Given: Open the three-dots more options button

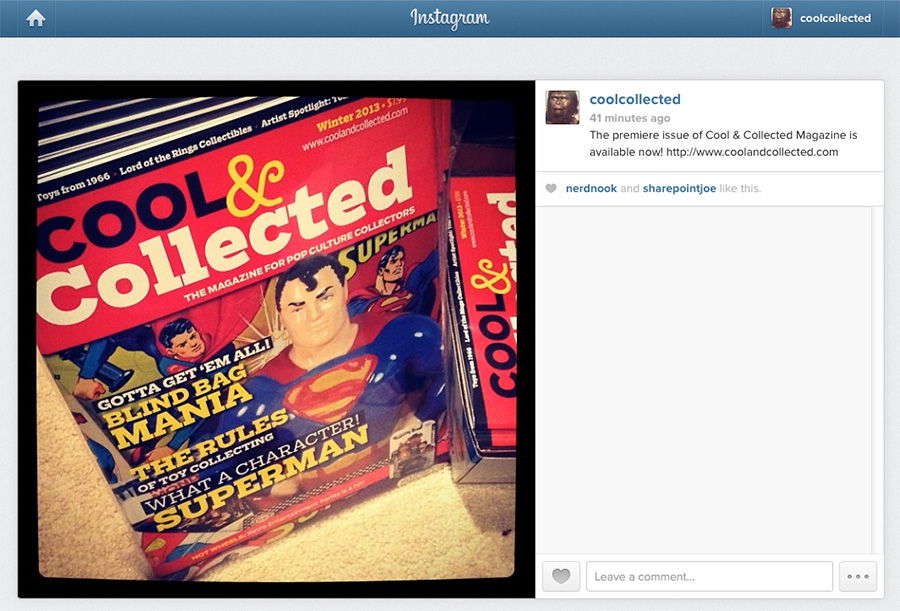Looking at the screenshot, I should [858, 576].
